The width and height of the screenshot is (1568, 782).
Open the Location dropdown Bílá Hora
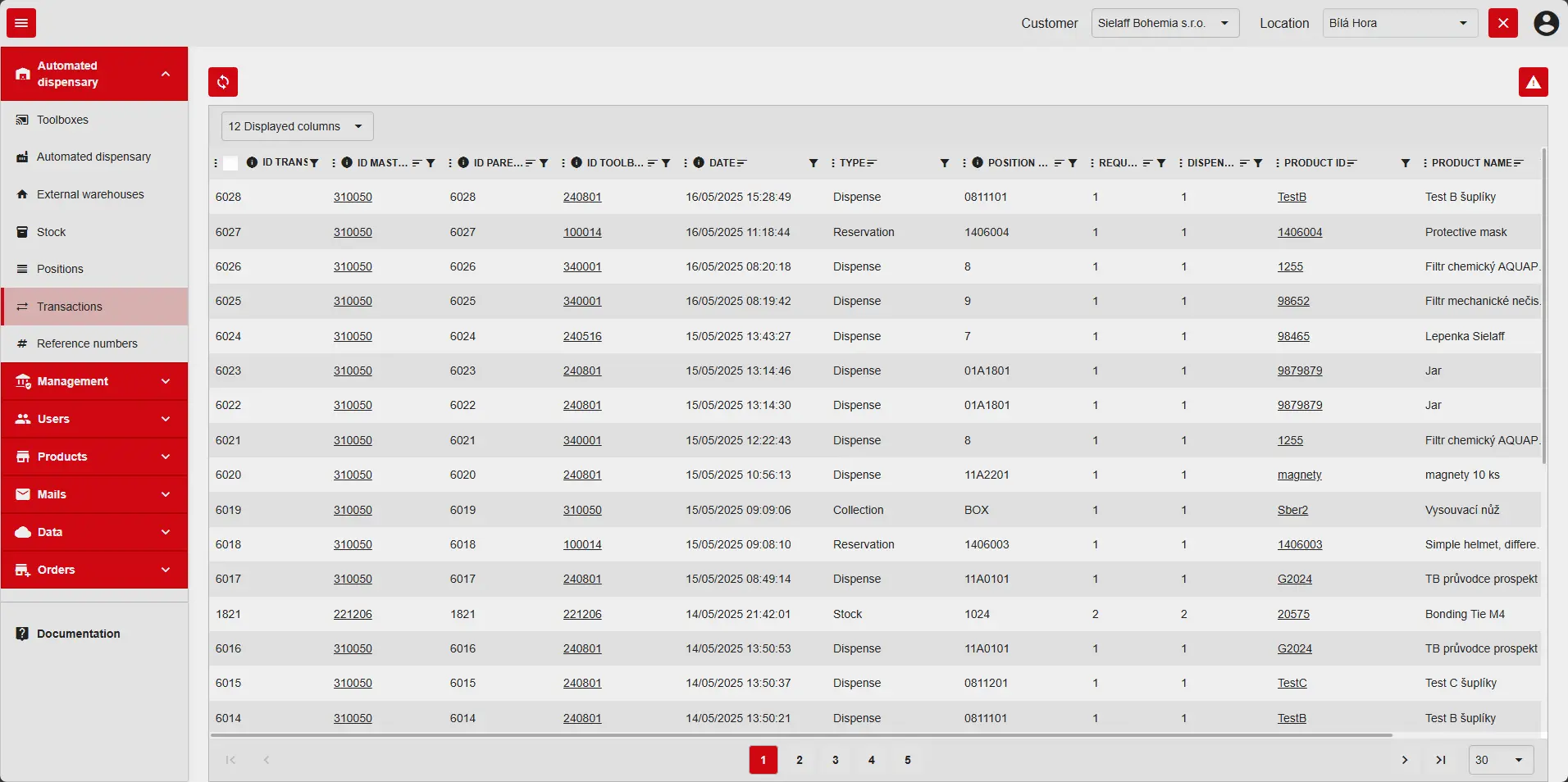tap(1399, 23)
